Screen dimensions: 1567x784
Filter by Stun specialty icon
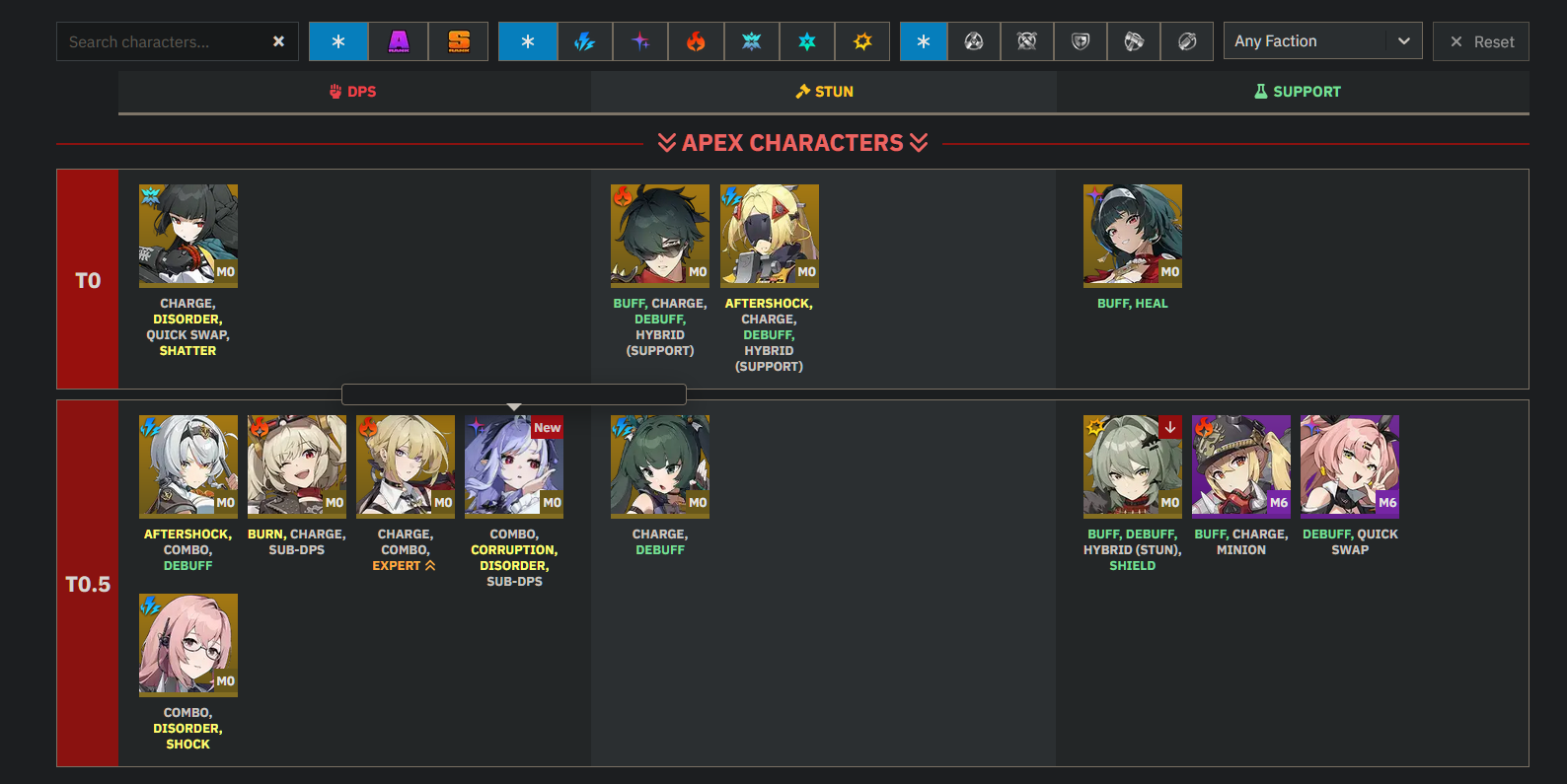click(x=1134, y=41)
